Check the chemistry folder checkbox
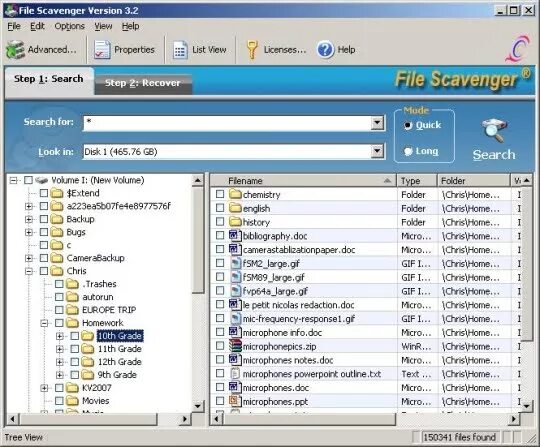 (x=220, y=194)
